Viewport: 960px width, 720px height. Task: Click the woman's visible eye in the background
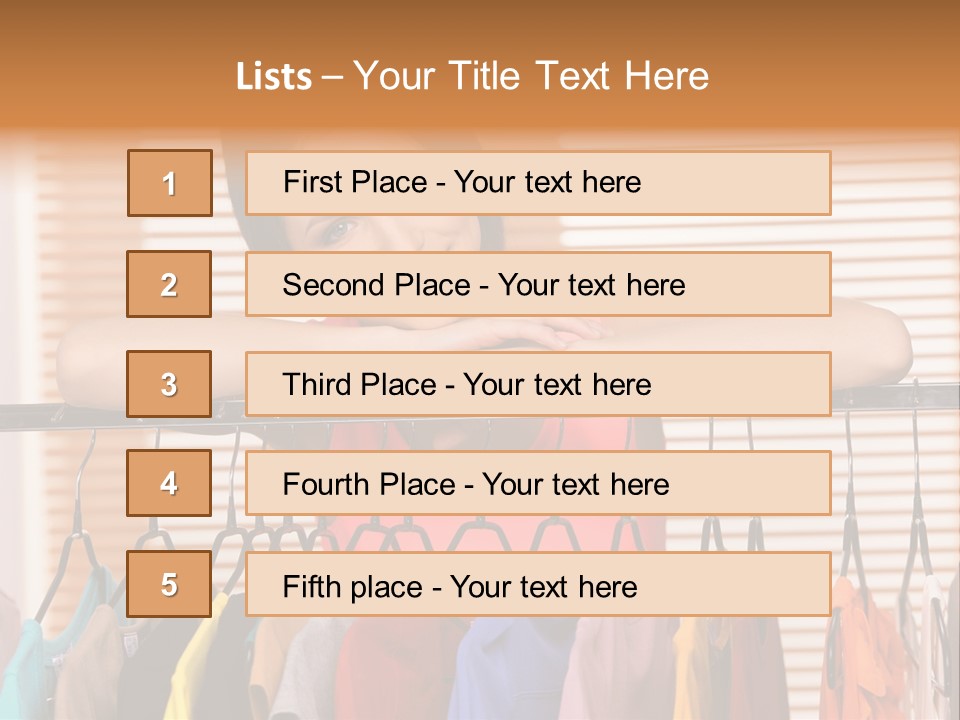[339, 231]
